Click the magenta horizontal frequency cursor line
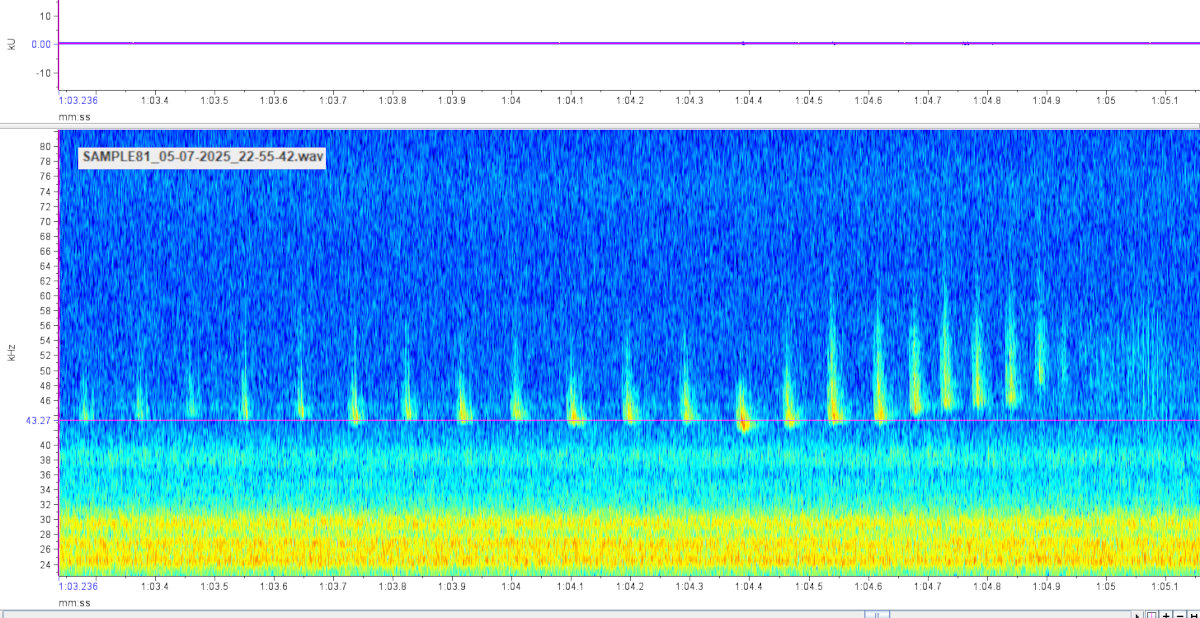This screenshot has height=618, width=1200. coord(629,421)
